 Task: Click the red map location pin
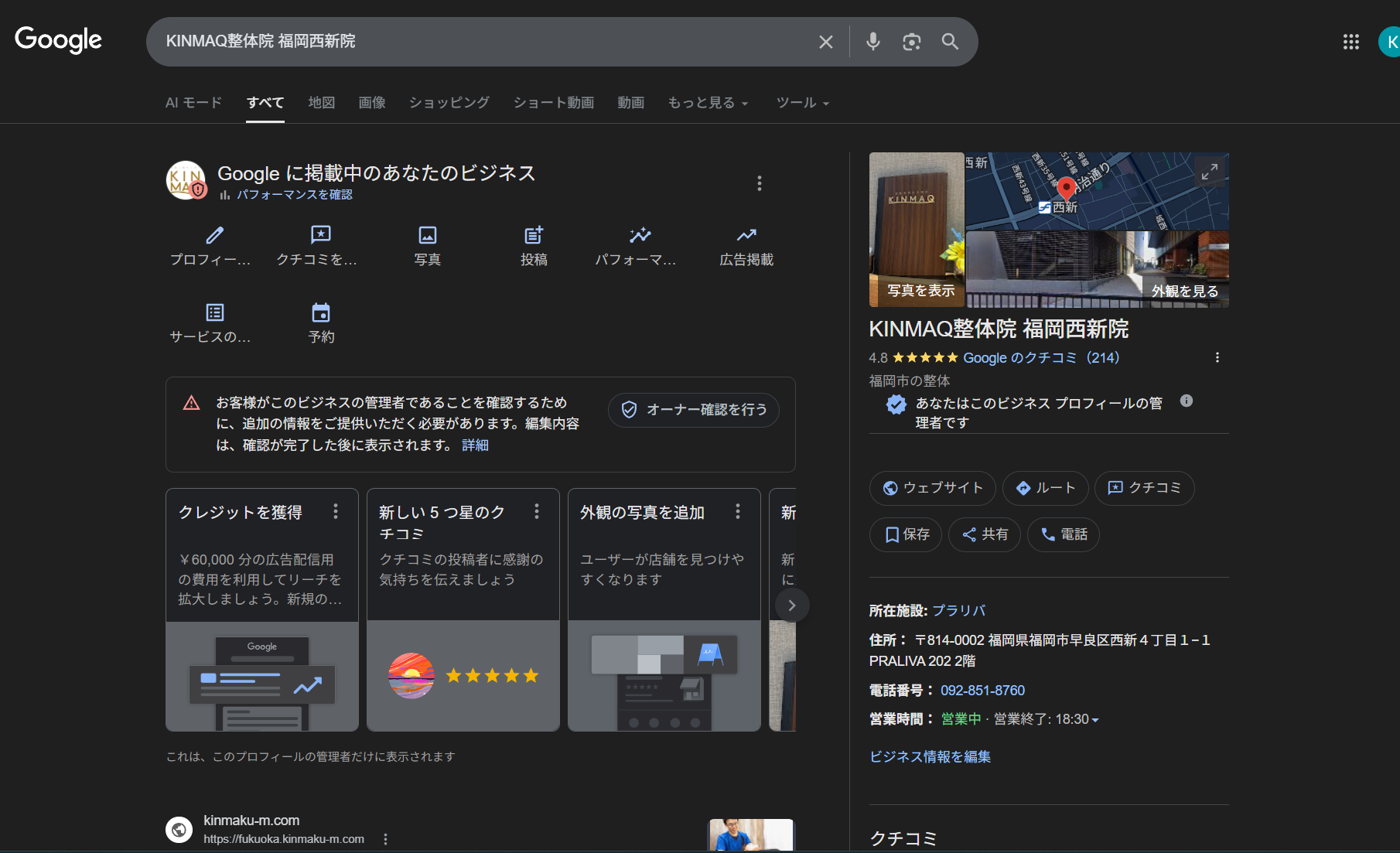click(x=1066, y=188)
